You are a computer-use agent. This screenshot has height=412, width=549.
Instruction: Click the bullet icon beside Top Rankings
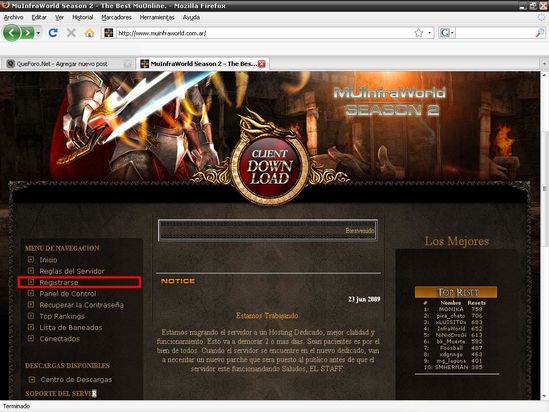pos(31,316)
